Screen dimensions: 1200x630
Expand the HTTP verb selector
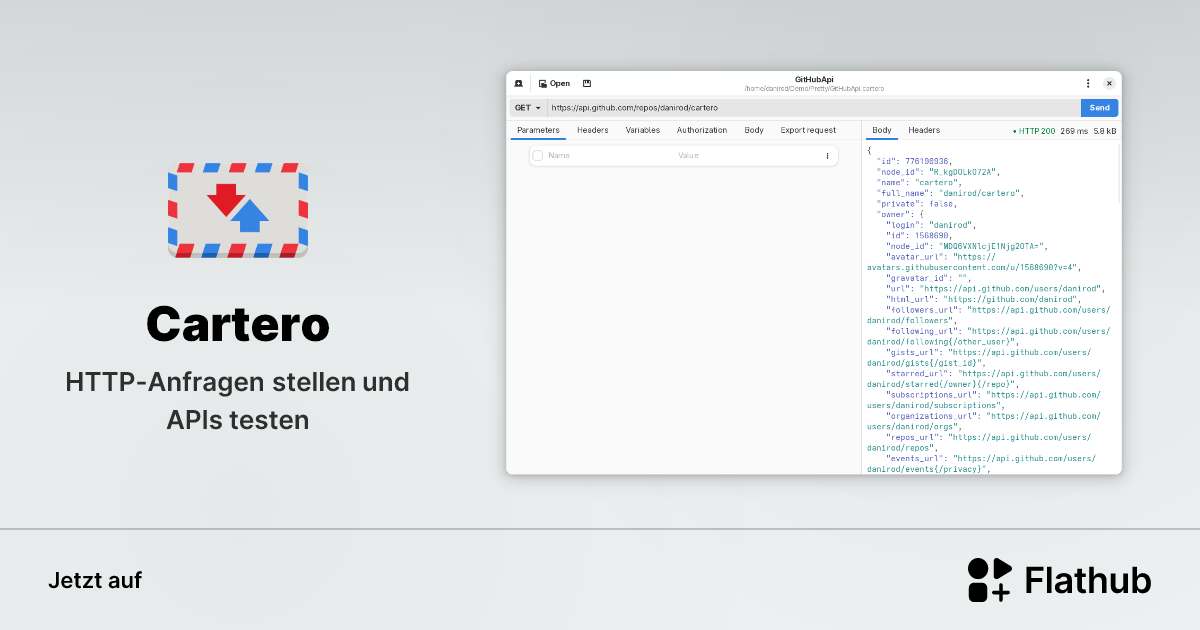[x=528, y=107]
